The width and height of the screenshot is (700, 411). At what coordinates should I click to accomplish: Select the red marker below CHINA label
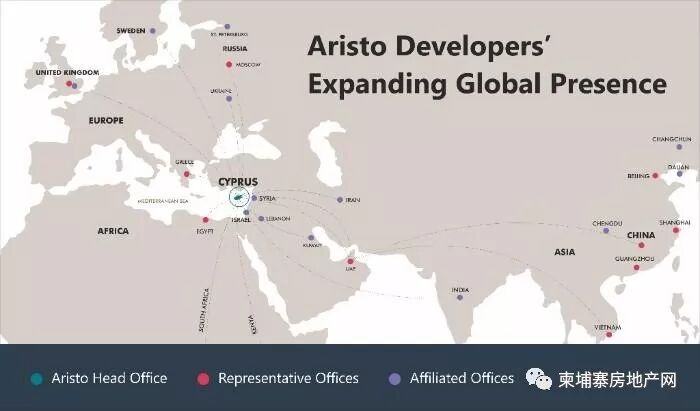[642, 245]
